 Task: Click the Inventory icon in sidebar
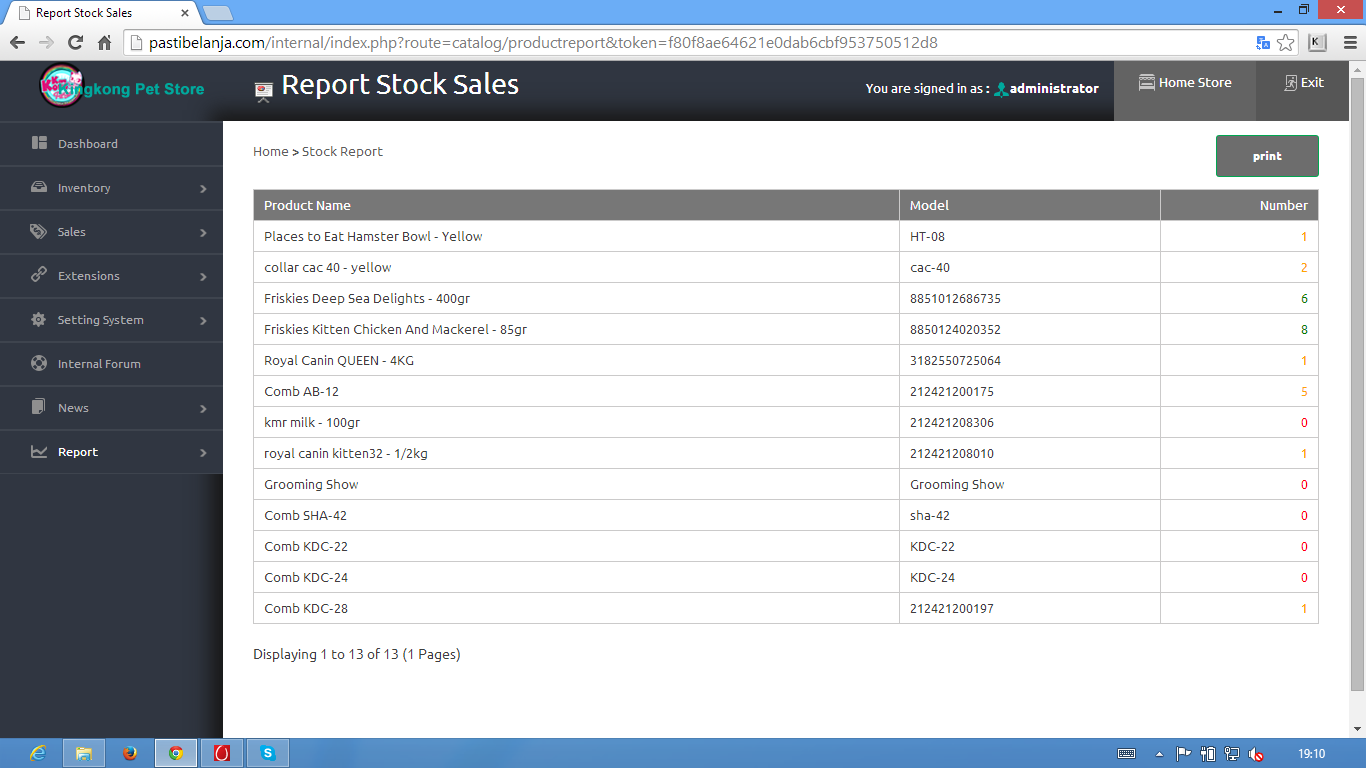[40, 187]
